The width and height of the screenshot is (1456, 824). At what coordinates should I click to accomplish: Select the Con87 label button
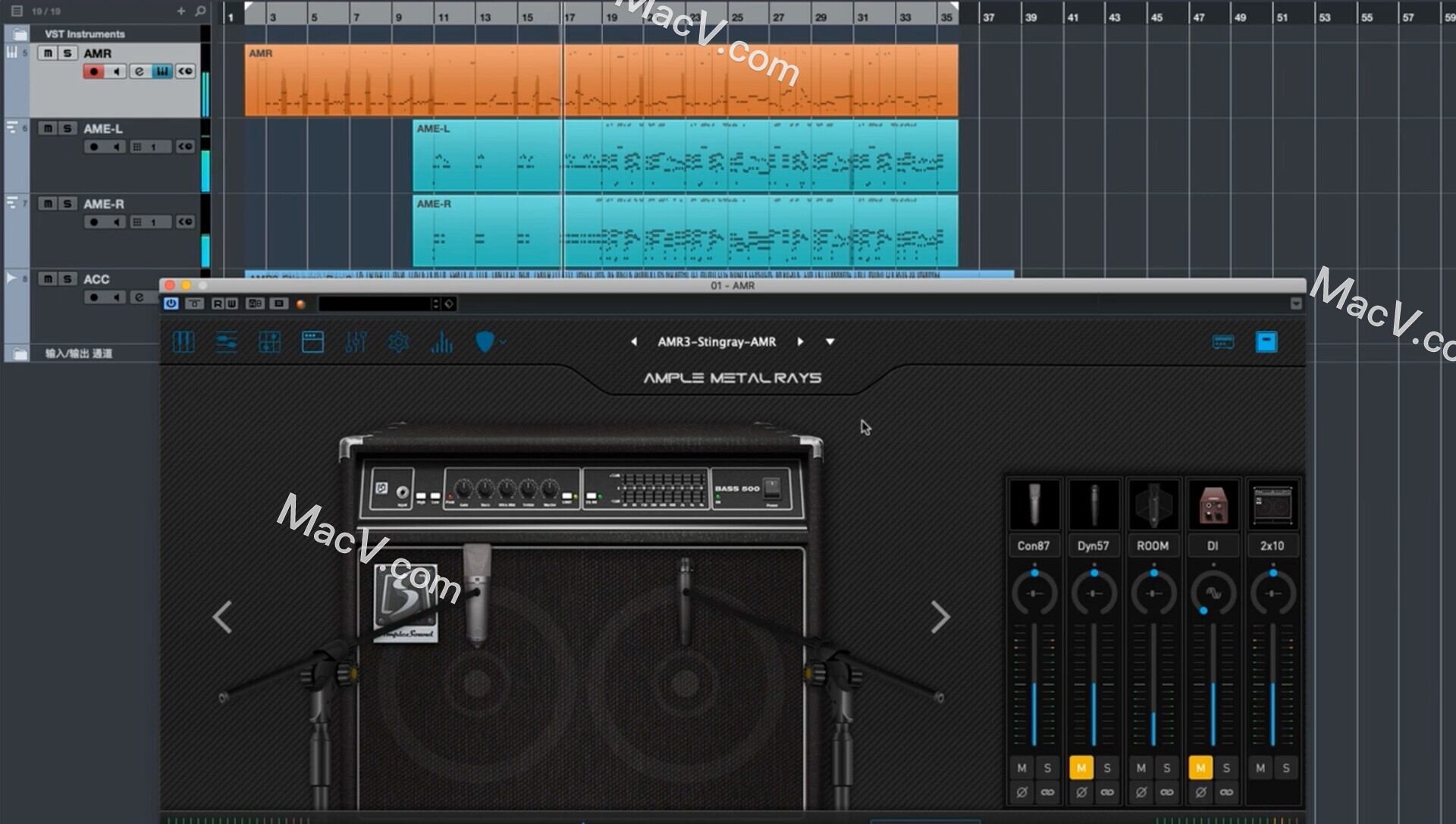tap(1034, 546)
